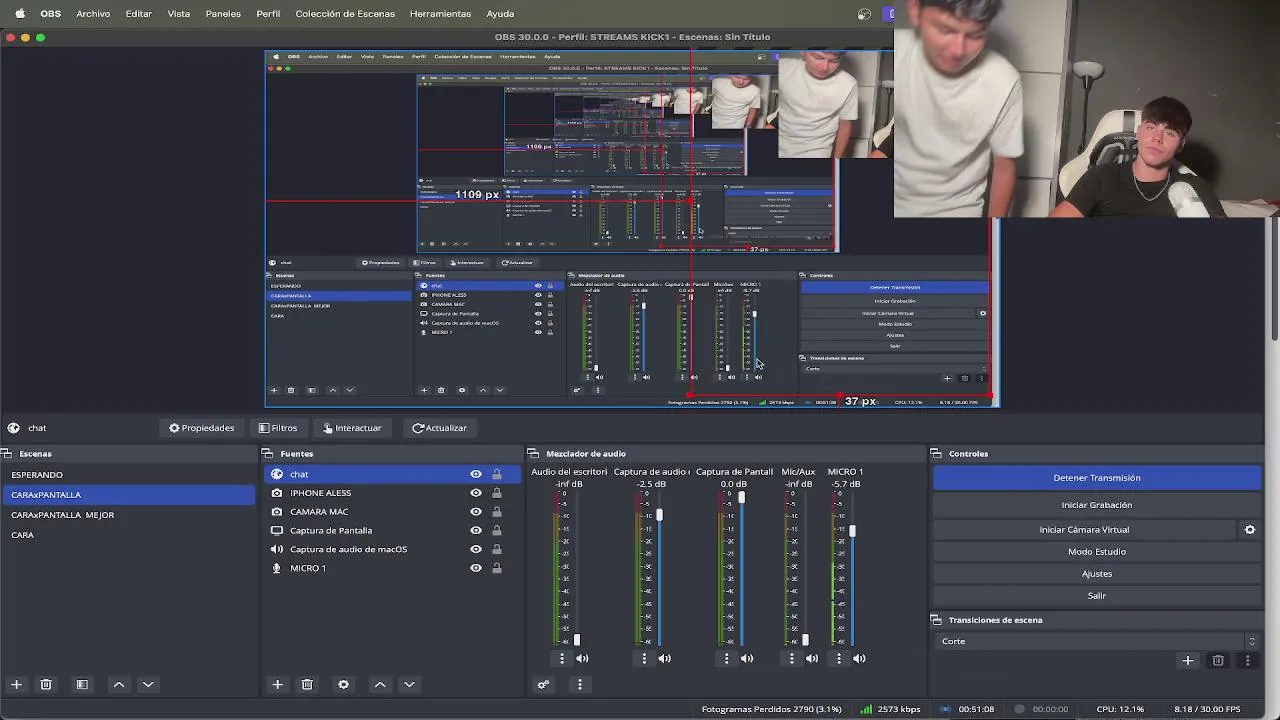Hide the chat source eye icon
Screen dimensions: 1280x720
point(476,474)
